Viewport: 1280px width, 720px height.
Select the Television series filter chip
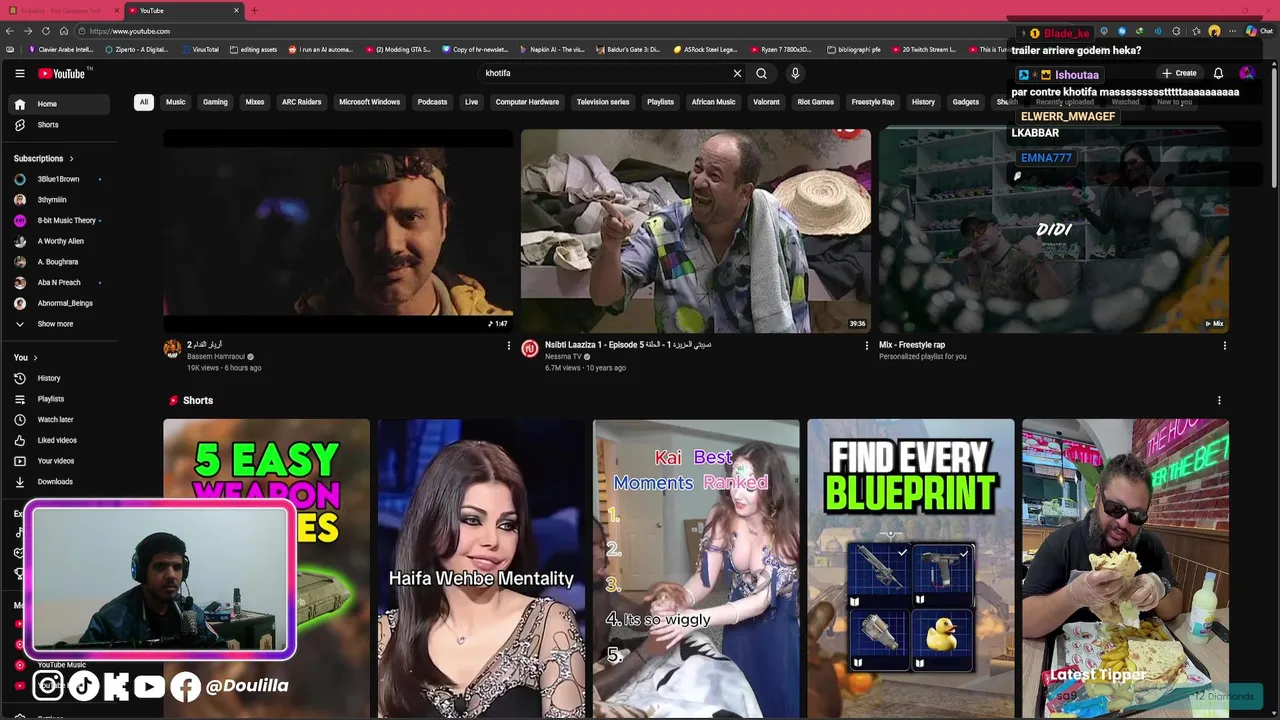[x=603, y=102]
